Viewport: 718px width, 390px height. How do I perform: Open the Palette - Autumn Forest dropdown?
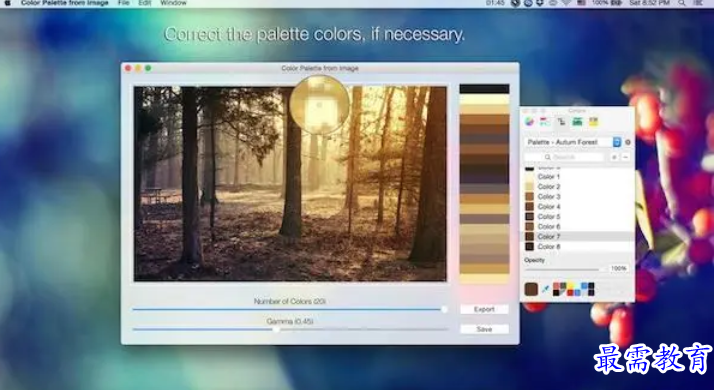click(572, 142)
